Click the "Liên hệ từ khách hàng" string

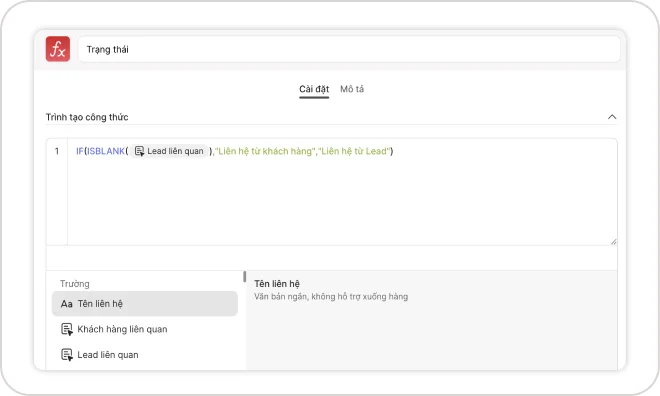pos(265,151)
